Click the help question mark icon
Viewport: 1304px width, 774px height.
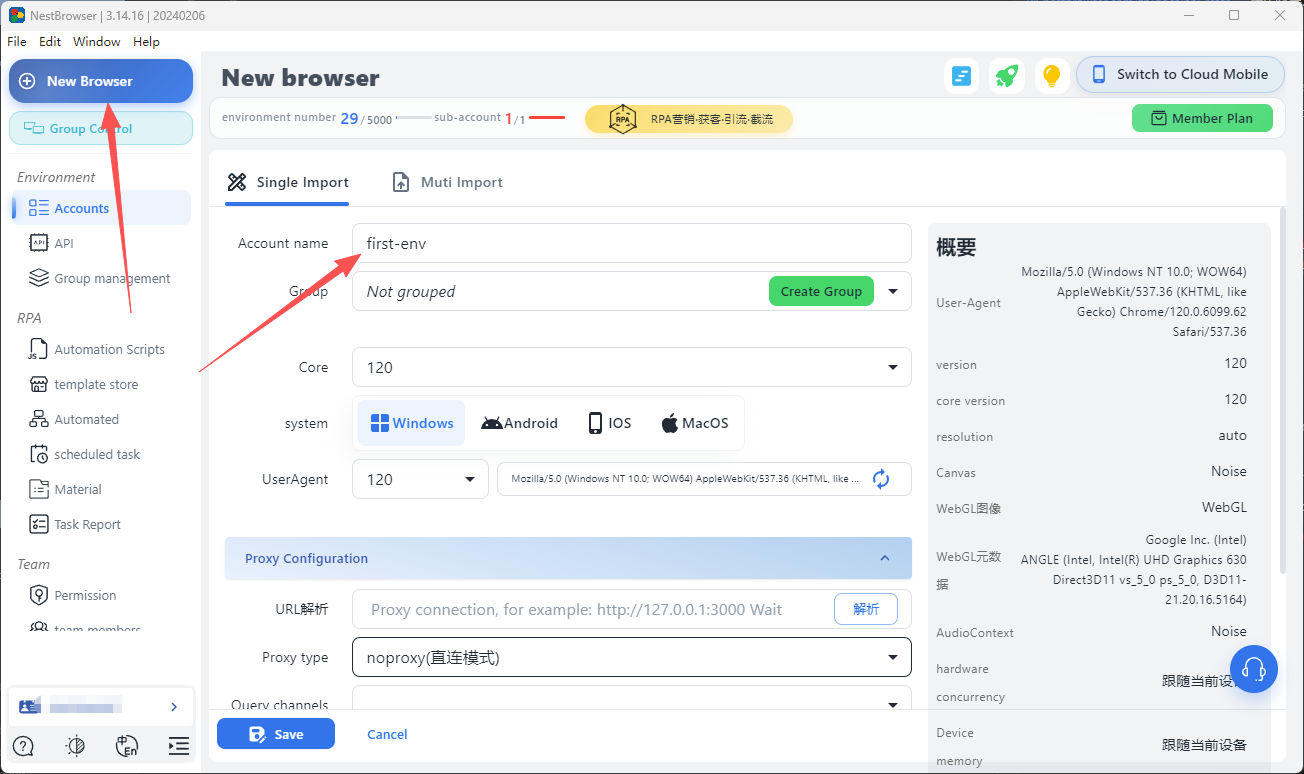22,746
